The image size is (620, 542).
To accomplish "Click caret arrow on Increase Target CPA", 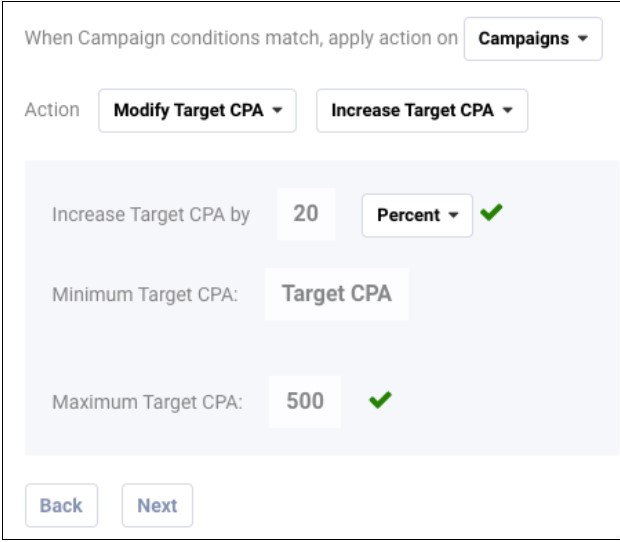I will pyautogui.click(x=508, y=110).
